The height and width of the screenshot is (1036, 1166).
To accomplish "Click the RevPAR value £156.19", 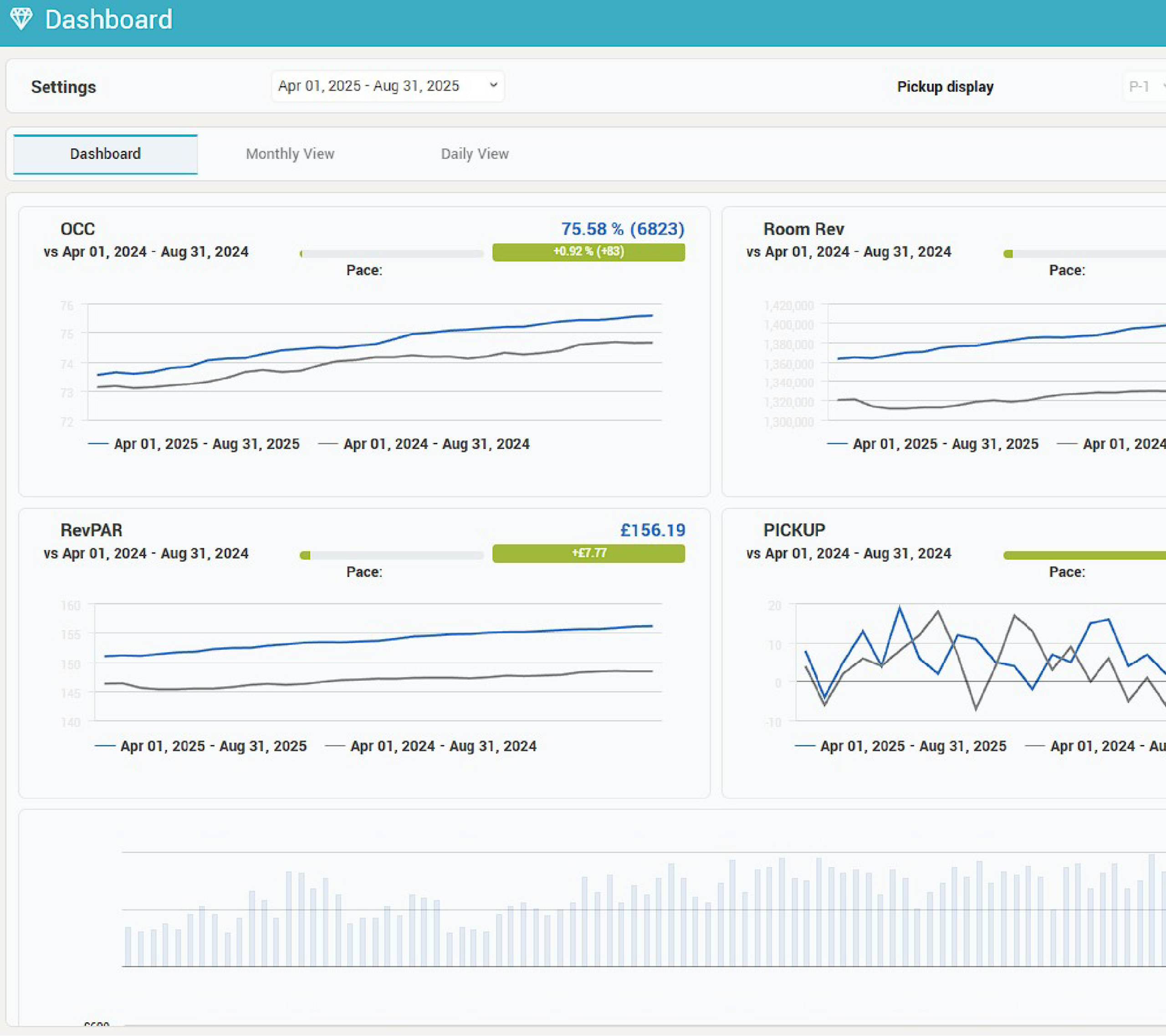I will pyautogui.click(x=653, y=530).
